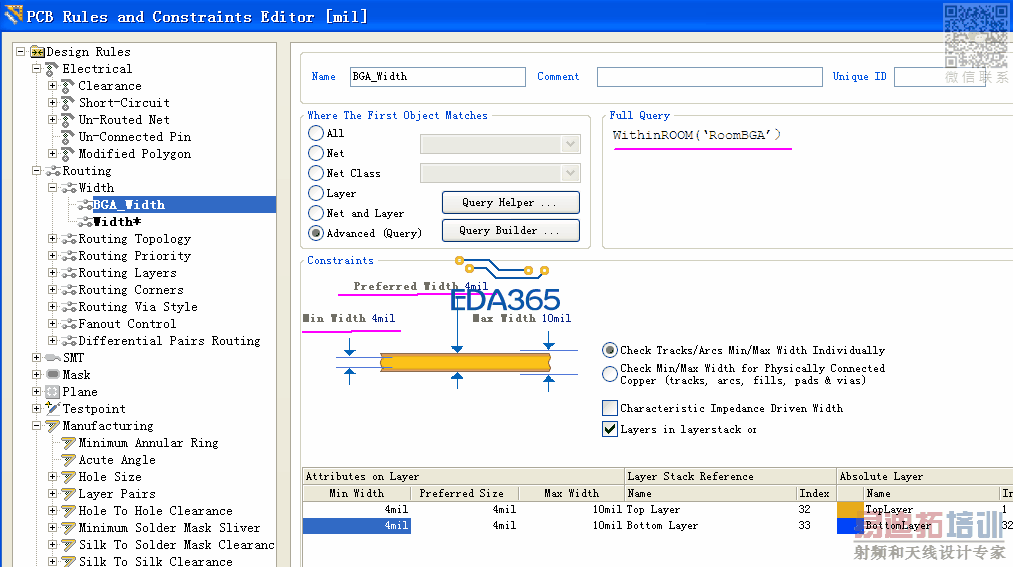Collapse the Design Rules root node
The height and width of the screenshot is (567, 1013).
[21, 52]
